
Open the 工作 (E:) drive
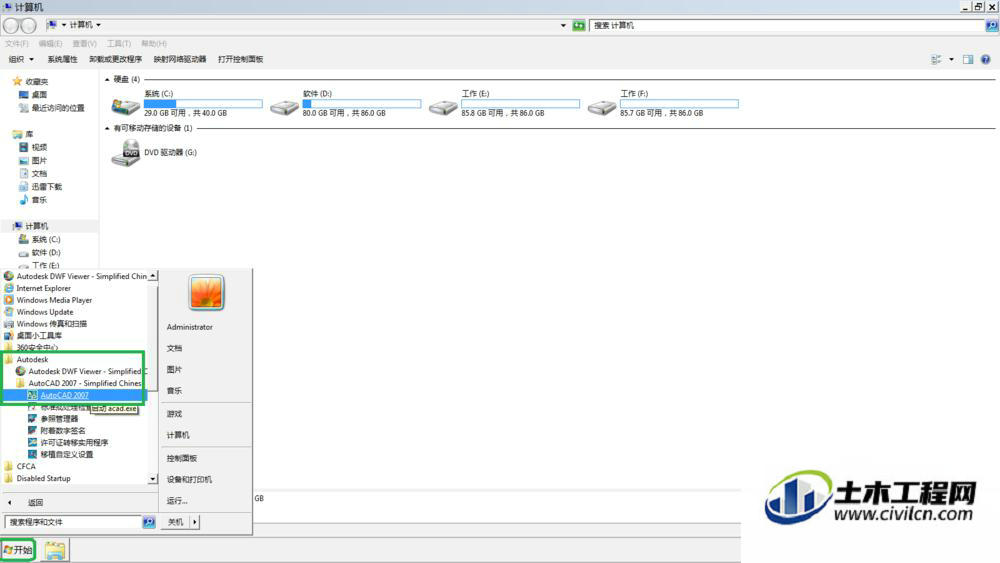[x=443, y=106]
